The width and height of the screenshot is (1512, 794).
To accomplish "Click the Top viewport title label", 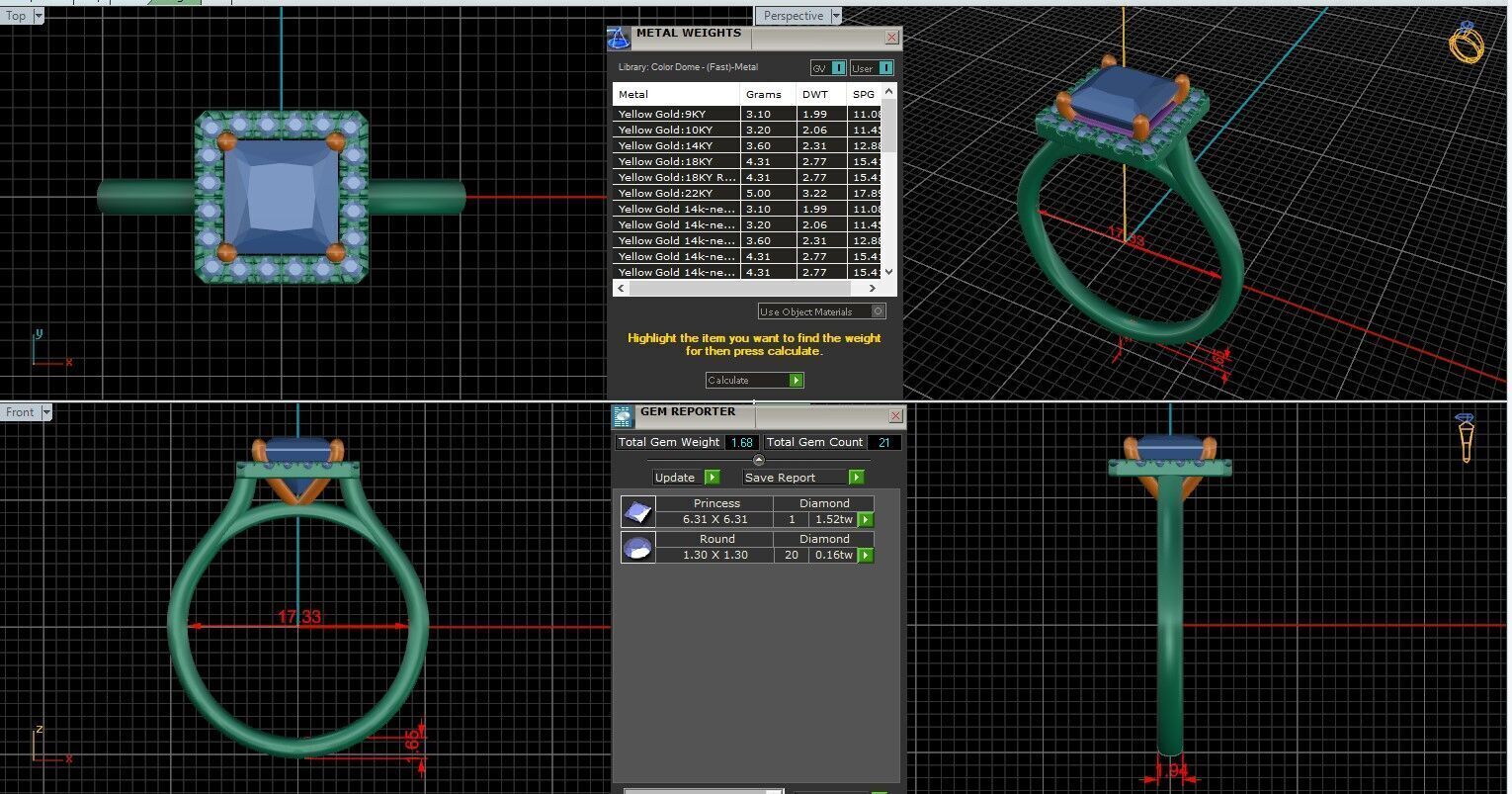I will [16, 16].
